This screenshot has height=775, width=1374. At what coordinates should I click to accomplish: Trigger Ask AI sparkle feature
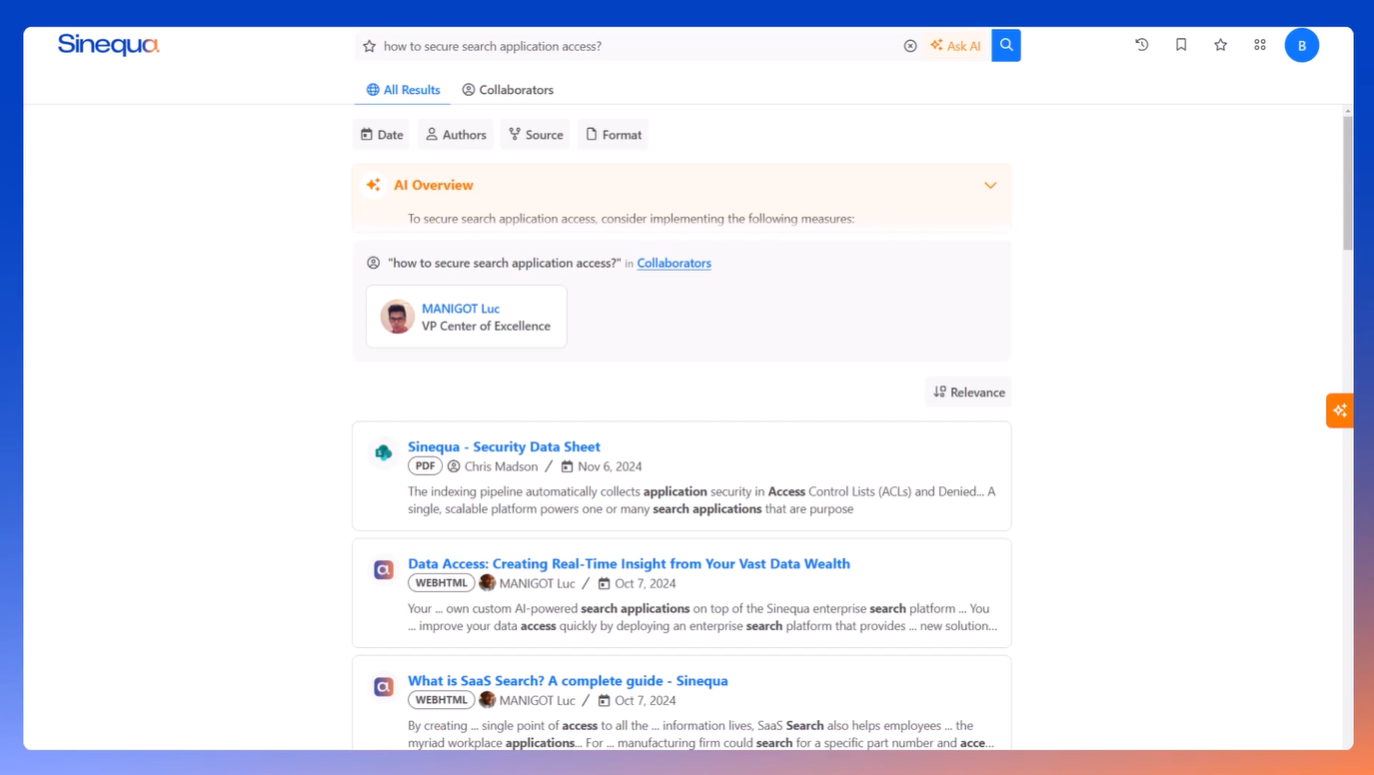coord(955,45)
